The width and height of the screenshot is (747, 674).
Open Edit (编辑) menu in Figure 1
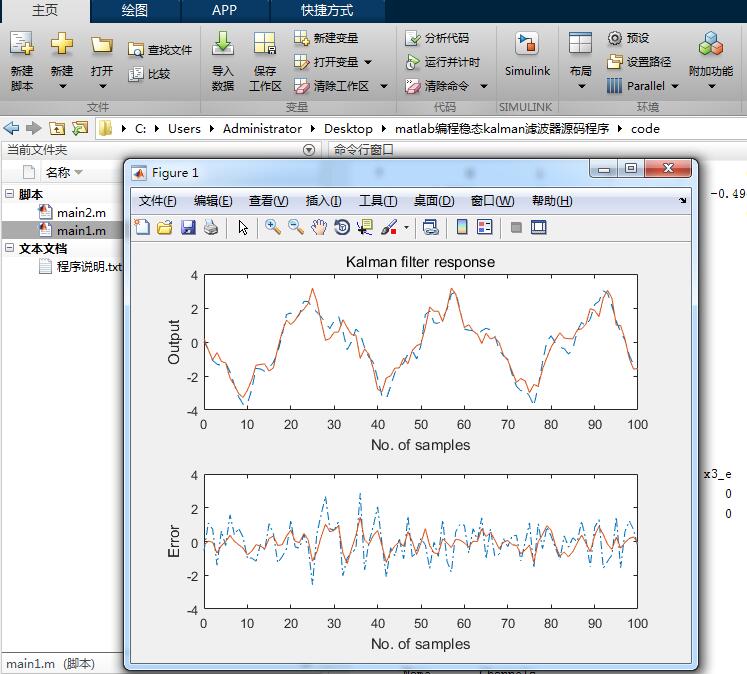[x=213, y=201]
